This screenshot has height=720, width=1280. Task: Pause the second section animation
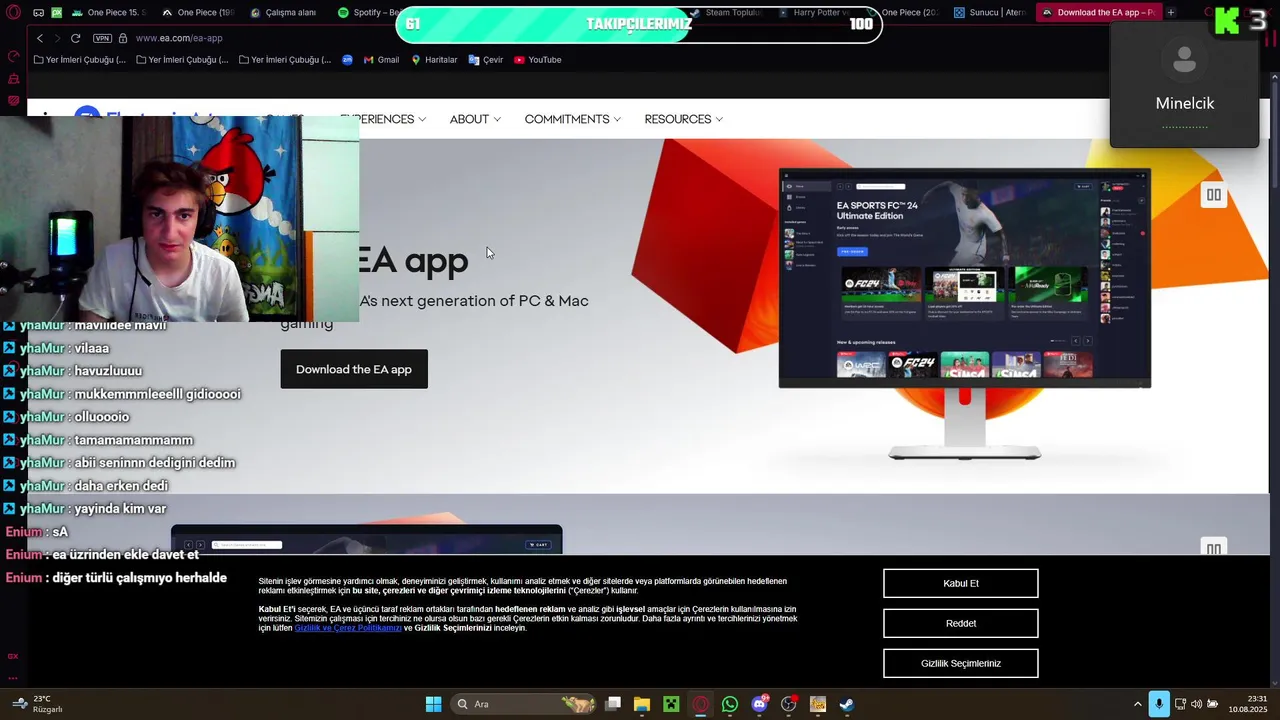pos(1213,548)
